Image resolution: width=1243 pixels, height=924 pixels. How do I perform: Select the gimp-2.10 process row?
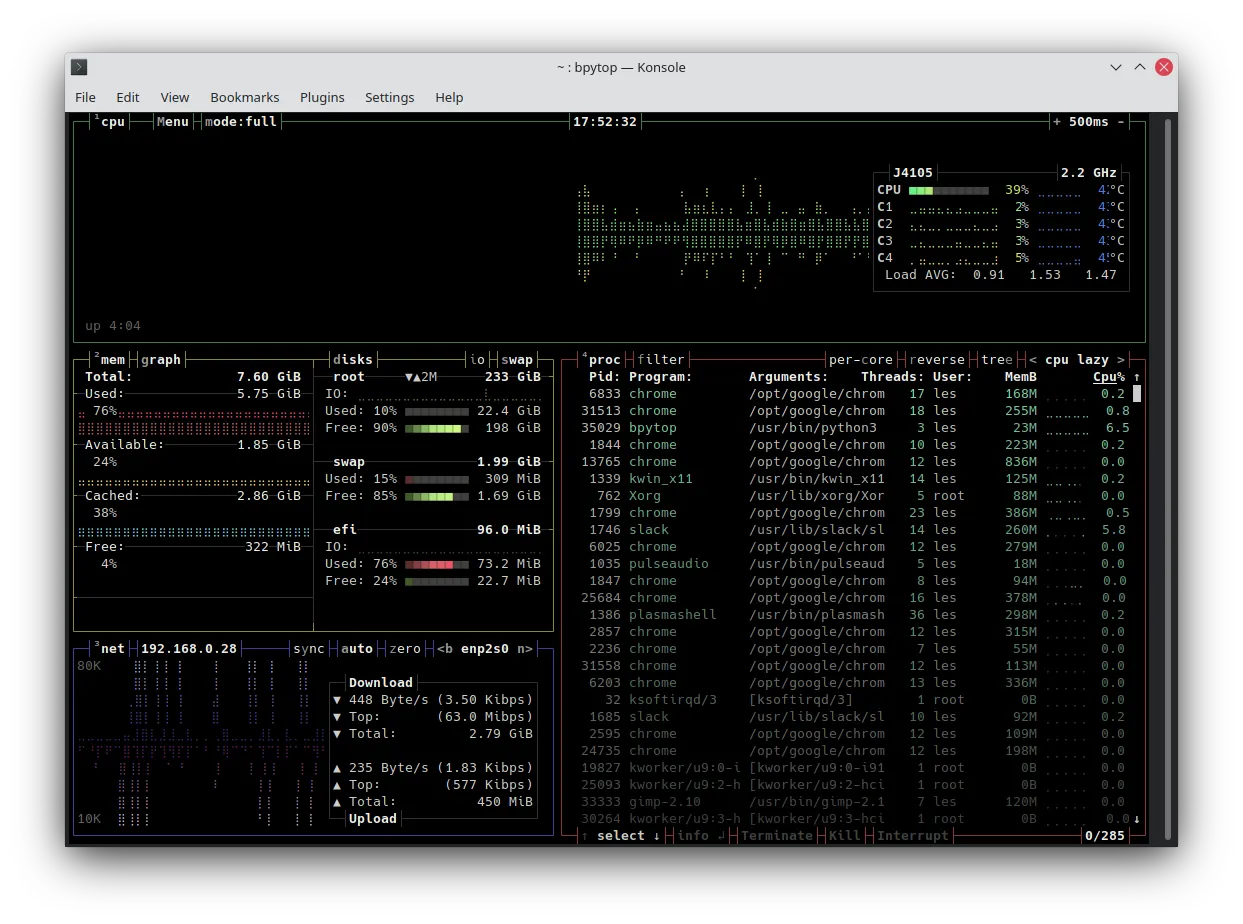(x=853, y=801)
